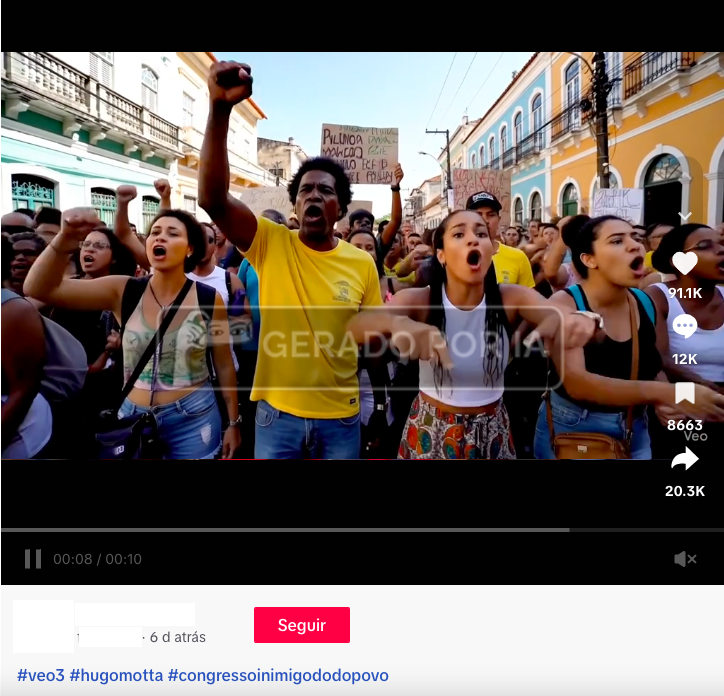Screen dimensions: 724x696
Task: Click the 20.3K shares count
Action: click(x=684, y=491)
